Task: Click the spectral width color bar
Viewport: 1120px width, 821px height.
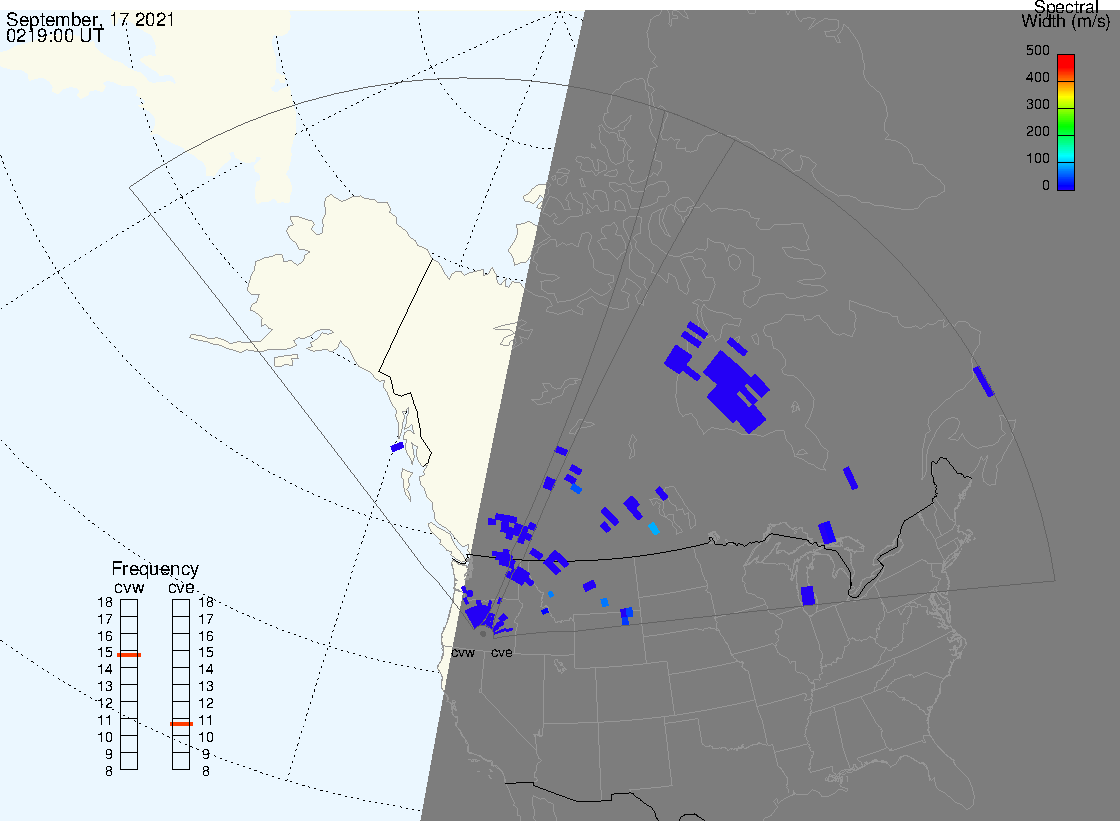Action: click(1066, 122)
